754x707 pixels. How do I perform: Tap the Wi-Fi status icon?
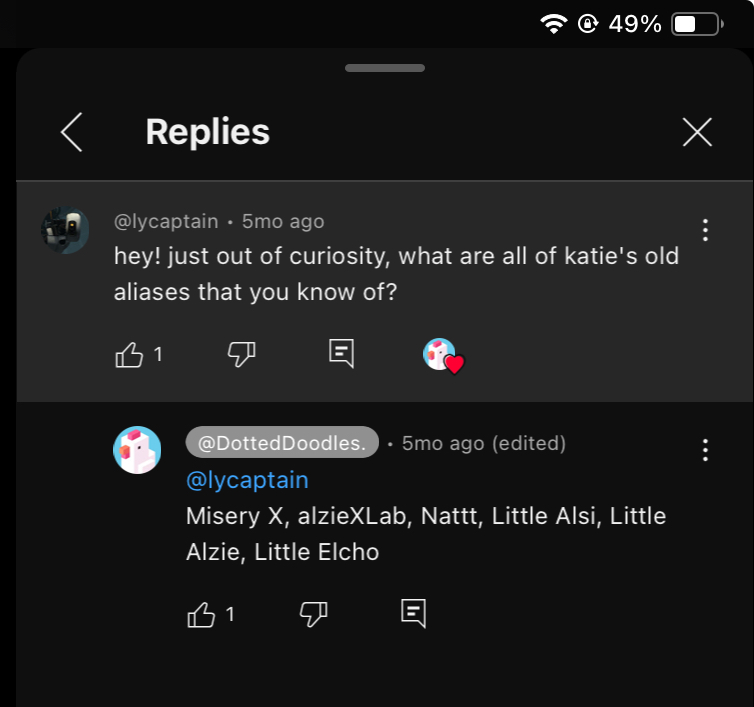tap(553, 24)
